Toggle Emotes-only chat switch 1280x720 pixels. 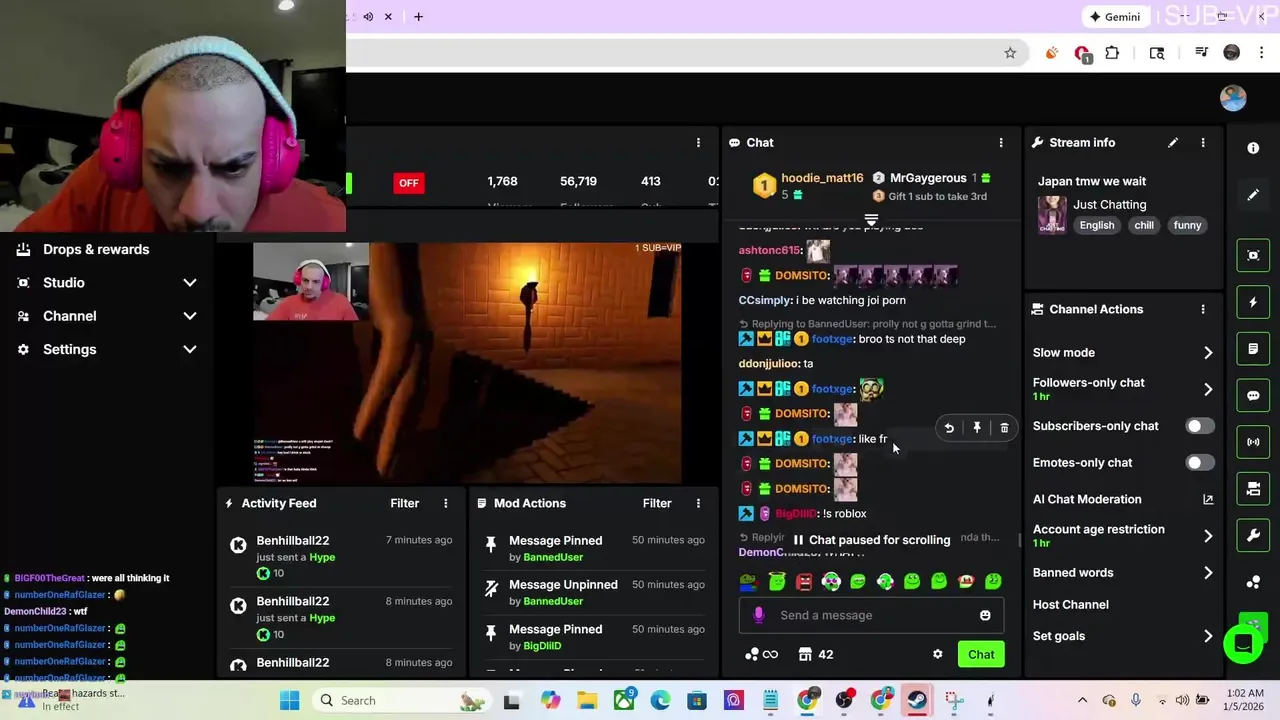pos(1199,463)
